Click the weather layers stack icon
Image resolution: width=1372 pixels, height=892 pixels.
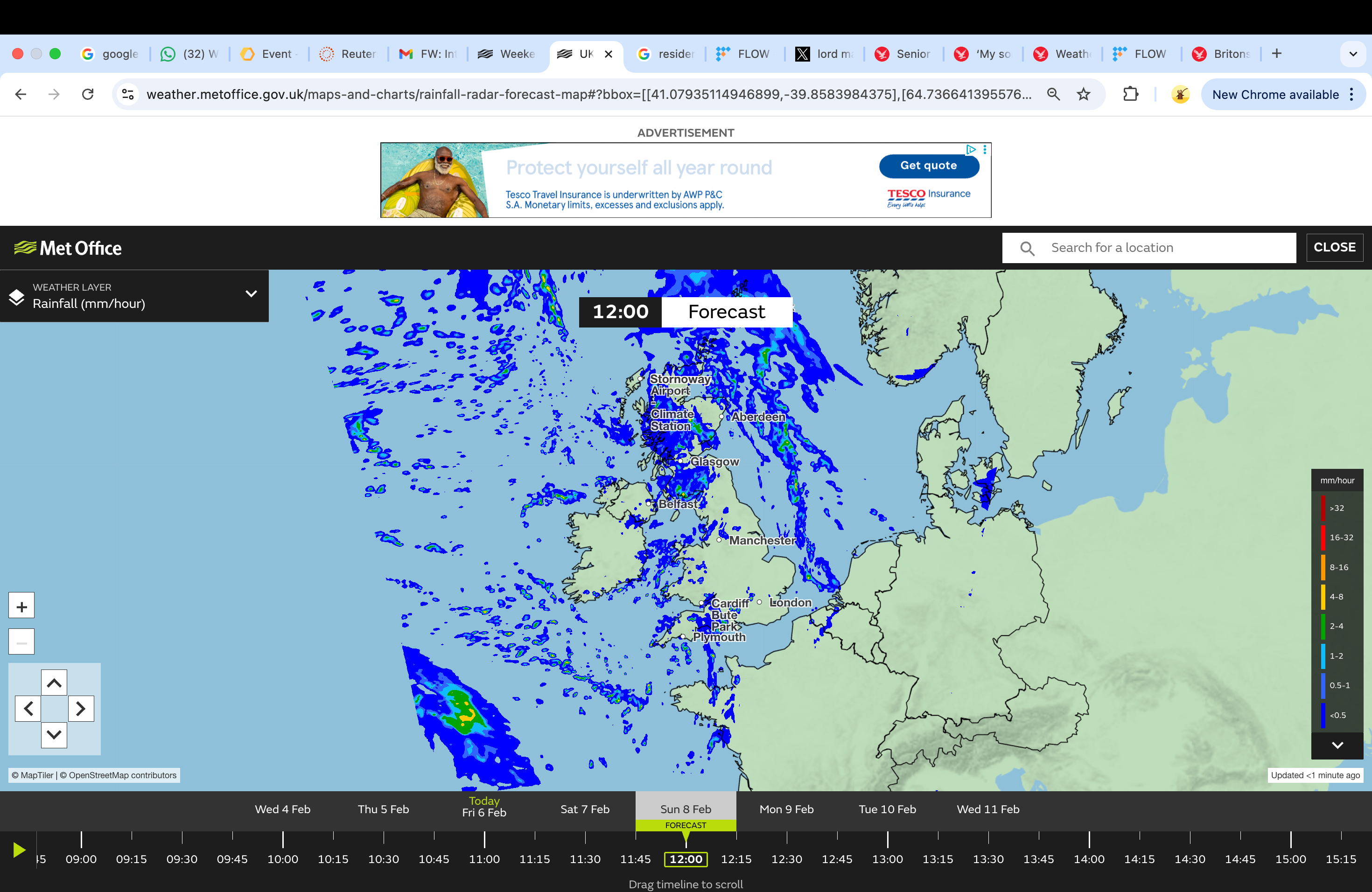tap(17, 296)
